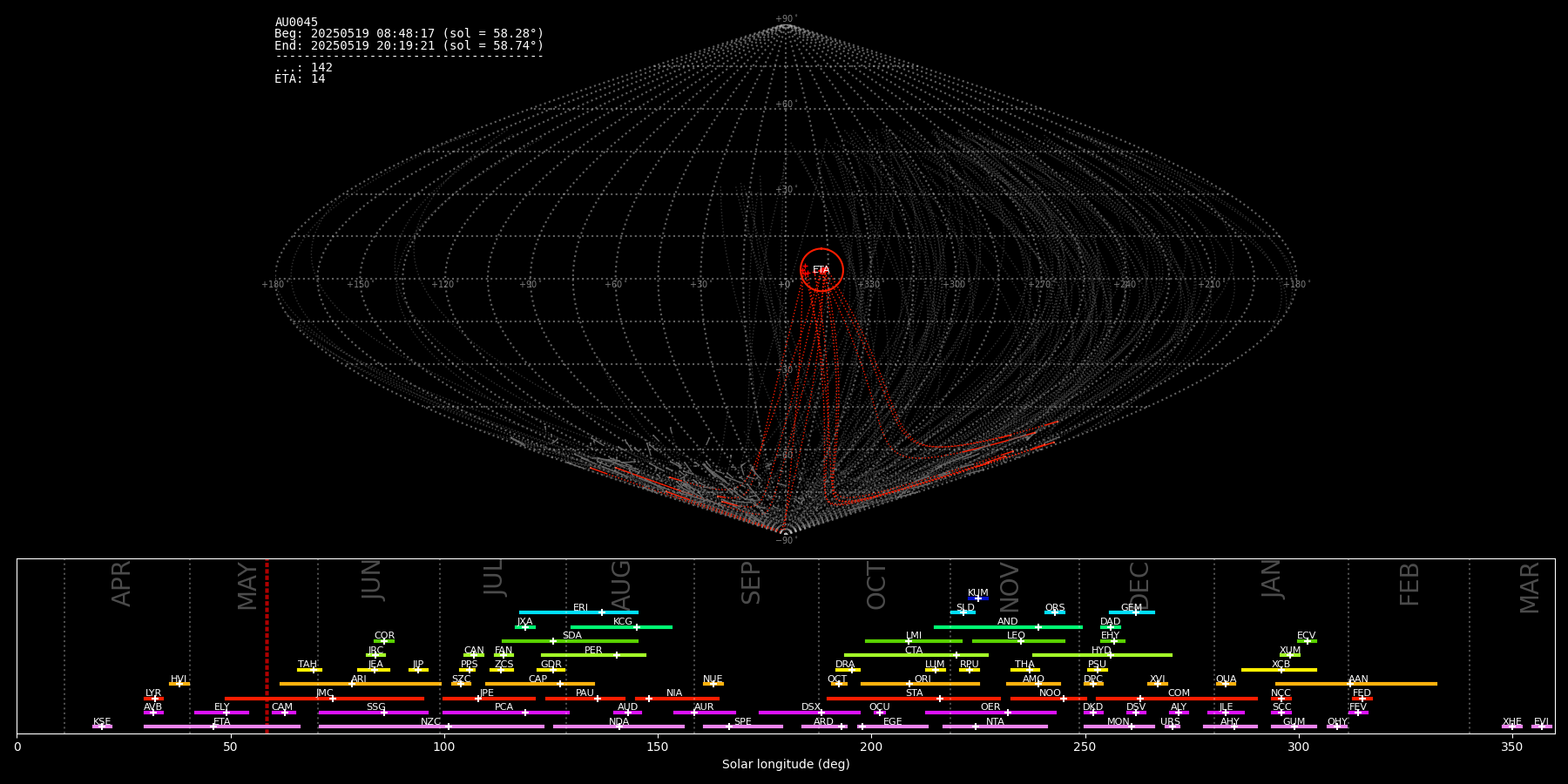Click the HVI shower marker
Image resolution: width=1568 pixels, height=784 pixels.
pyautogui.click(x=179, y=684)
